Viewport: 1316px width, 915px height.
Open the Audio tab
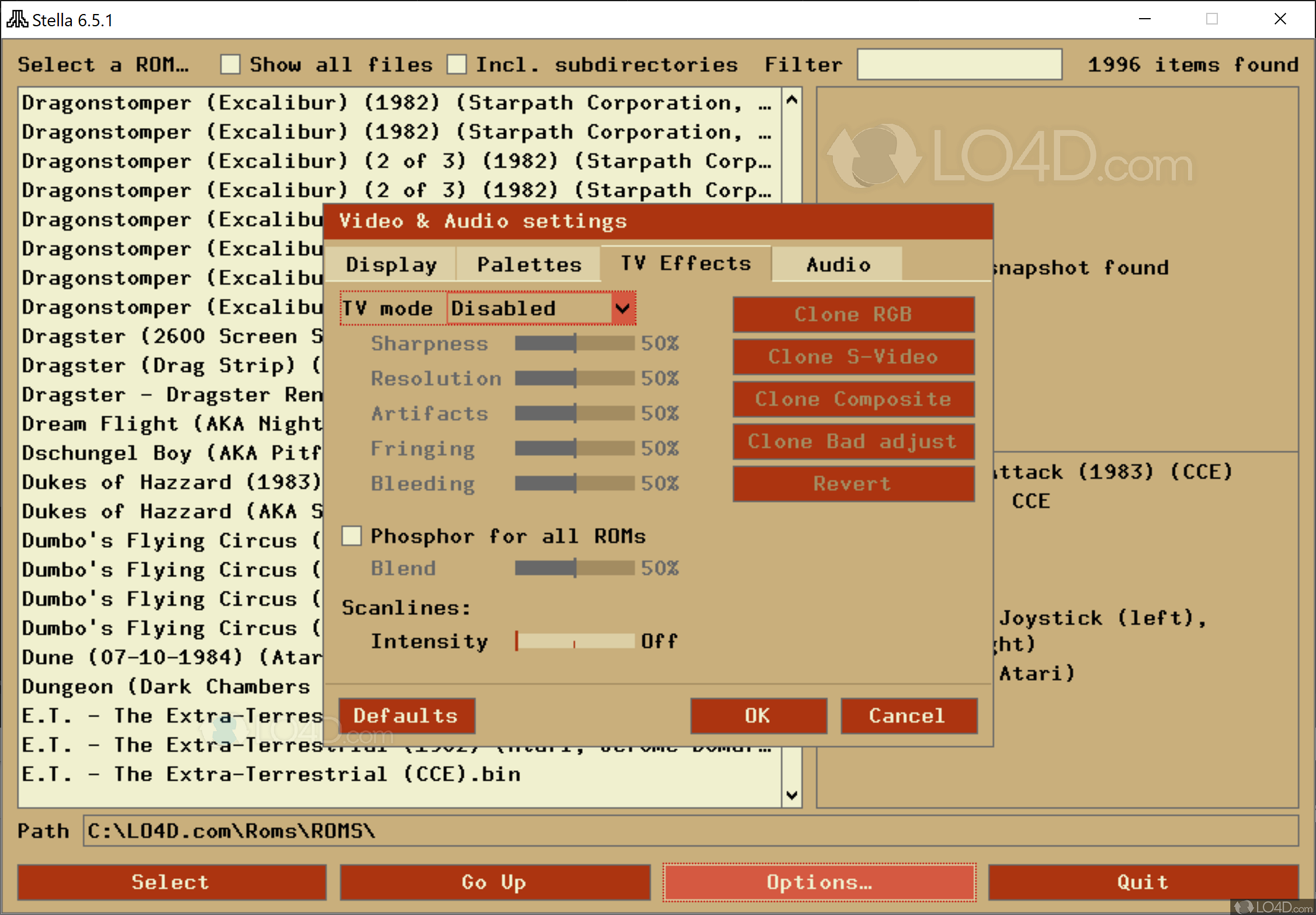click(x=838, y=265)
